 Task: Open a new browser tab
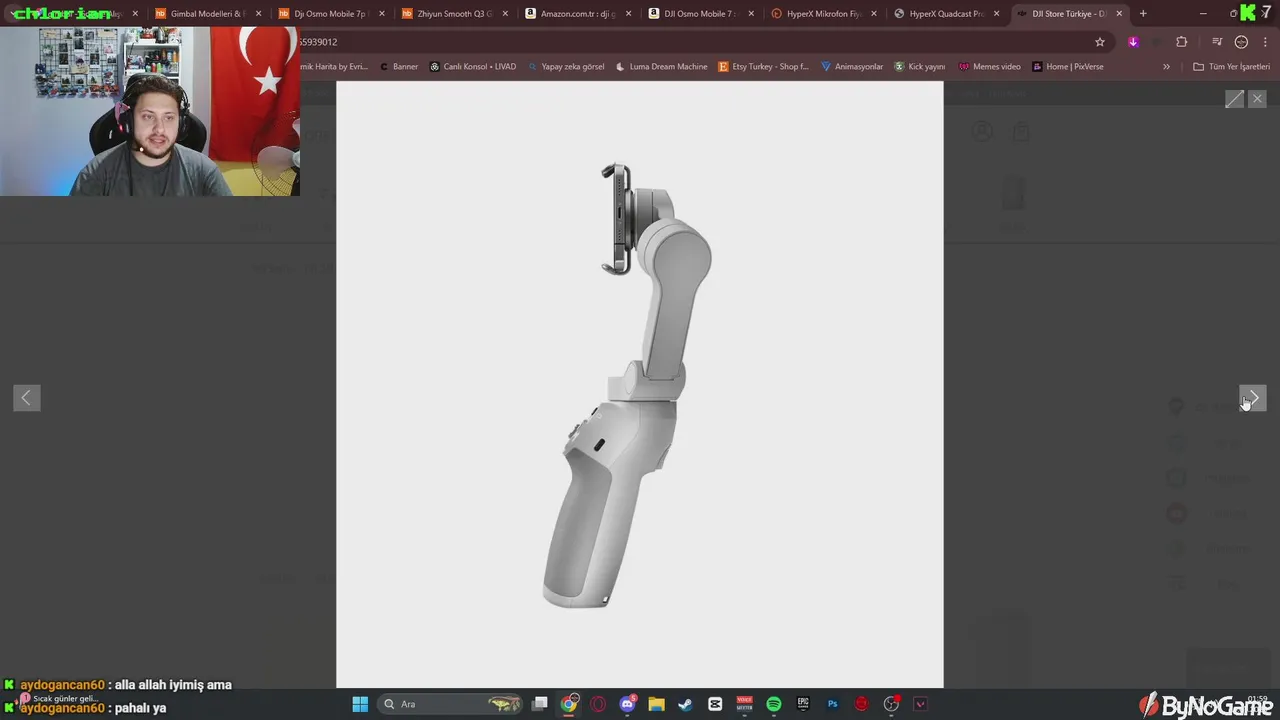point(1143,14)
